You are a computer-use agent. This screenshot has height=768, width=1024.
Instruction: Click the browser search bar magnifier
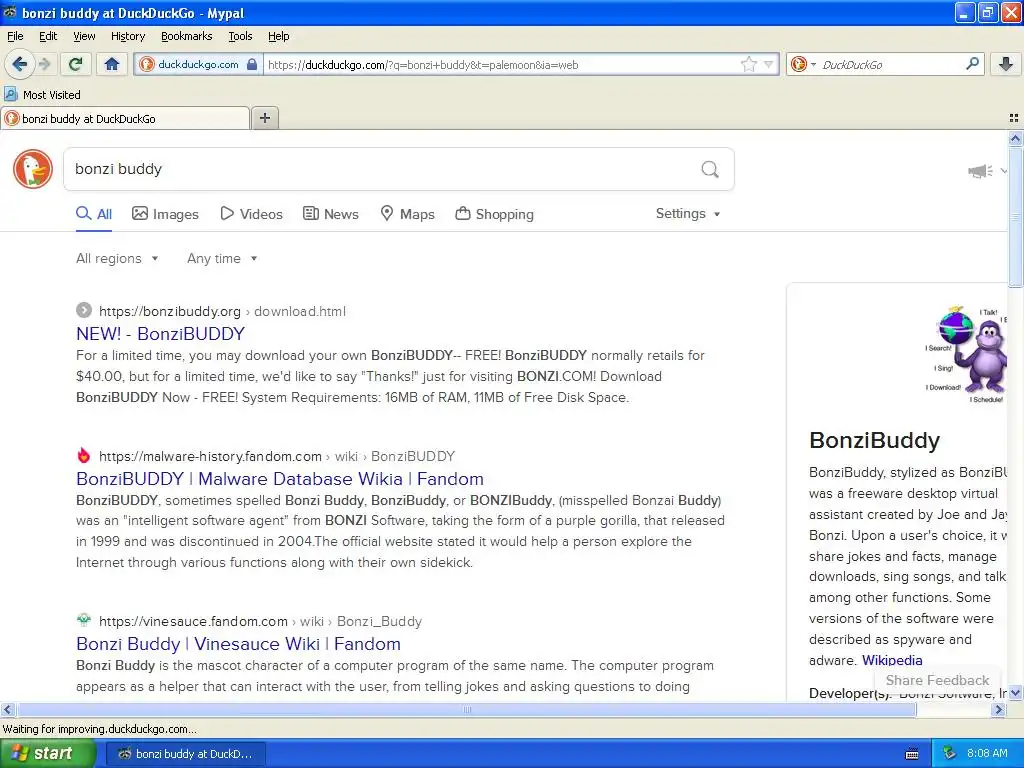pyautogui.click(x=972, y=64)
